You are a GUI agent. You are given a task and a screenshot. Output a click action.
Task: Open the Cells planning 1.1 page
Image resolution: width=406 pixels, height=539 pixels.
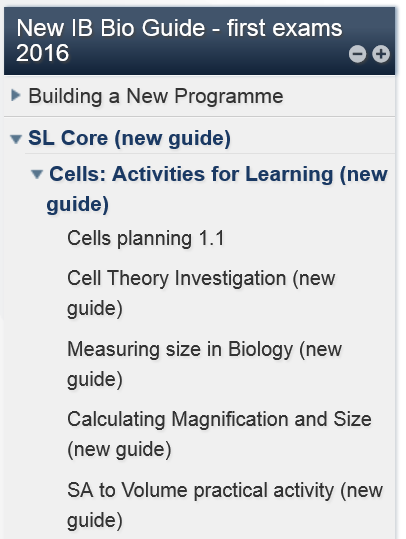pyautogui.click(x=146, y=238)
